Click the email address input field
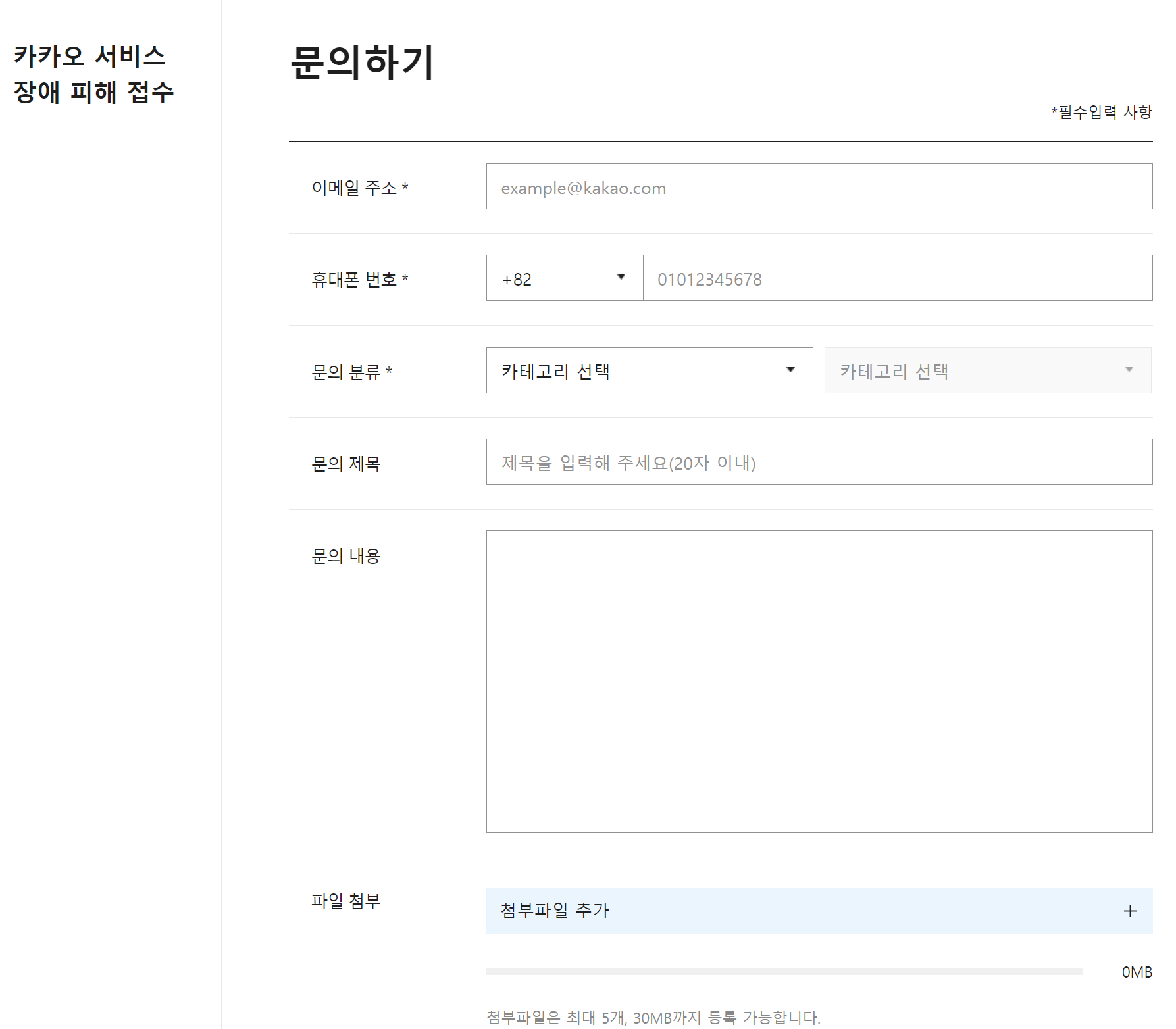Image resolution: width=1176 pixels, height=1029 pixels. coord(819,186)
